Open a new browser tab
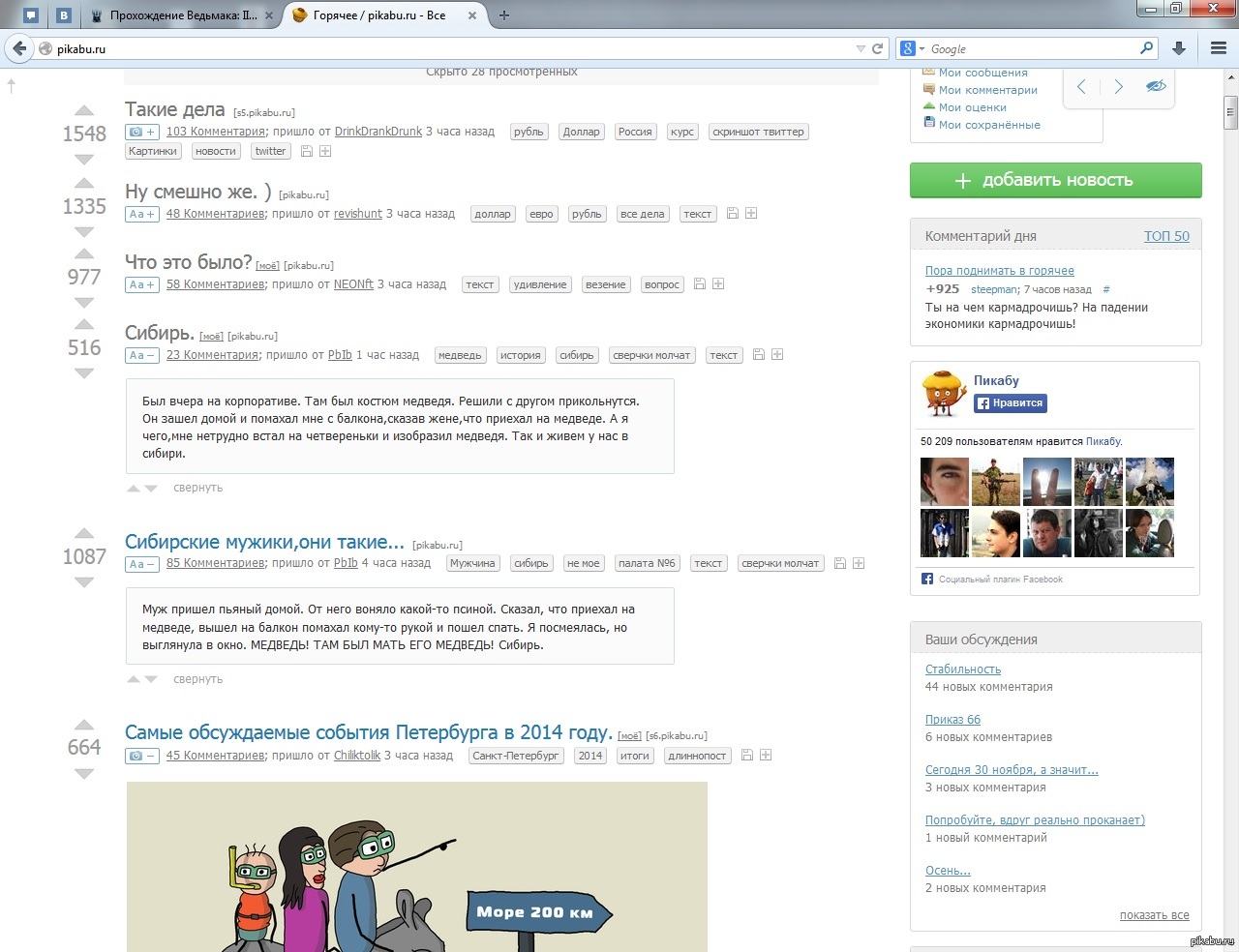The height and width of the screenshot is (952, 1239). point(504,15)
